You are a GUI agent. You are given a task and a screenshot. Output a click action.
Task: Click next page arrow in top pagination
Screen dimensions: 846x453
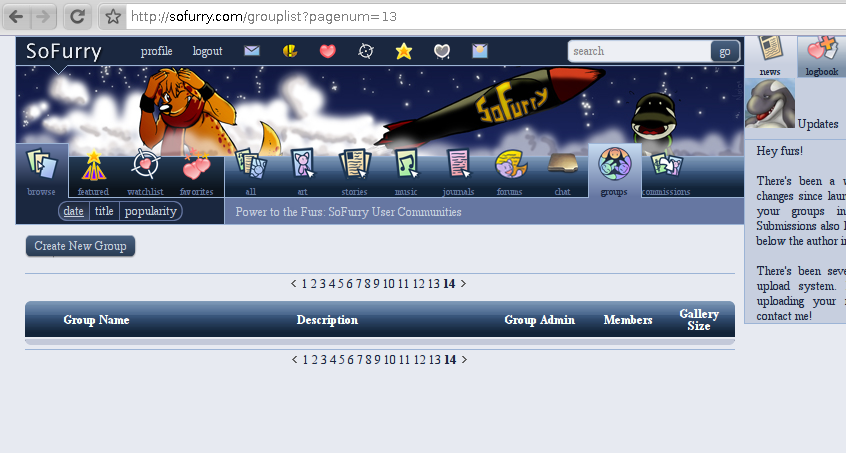pyautogui.click(x=463, y=284)
